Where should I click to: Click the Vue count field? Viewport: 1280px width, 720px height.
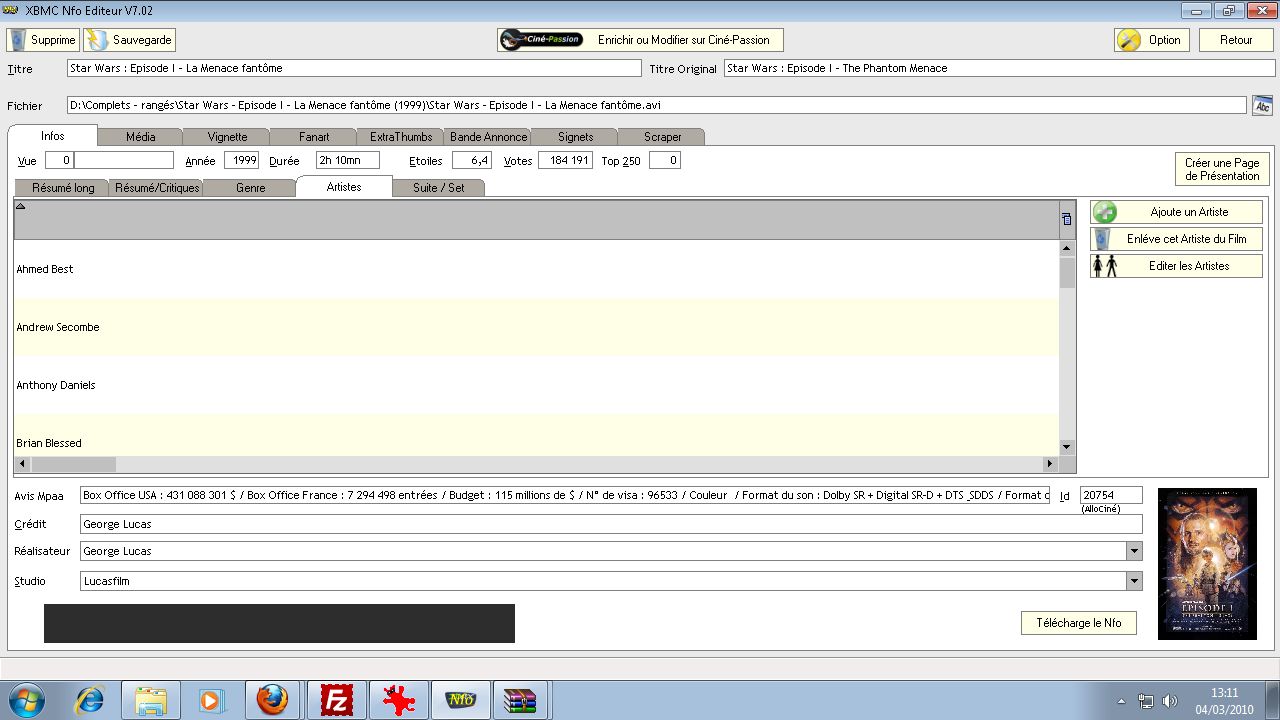pos(60,160)
